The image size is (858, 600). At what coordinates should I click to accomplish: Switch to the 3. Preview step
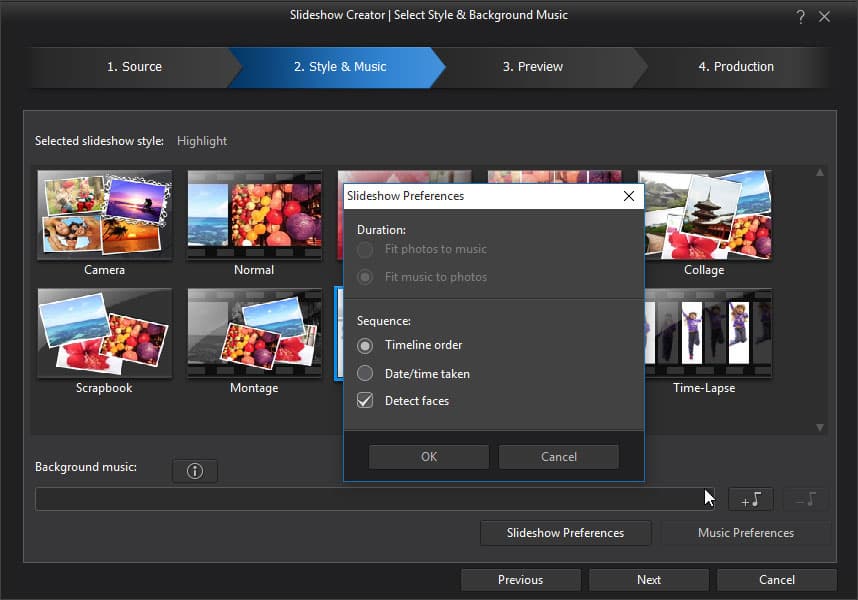[533, 67]
